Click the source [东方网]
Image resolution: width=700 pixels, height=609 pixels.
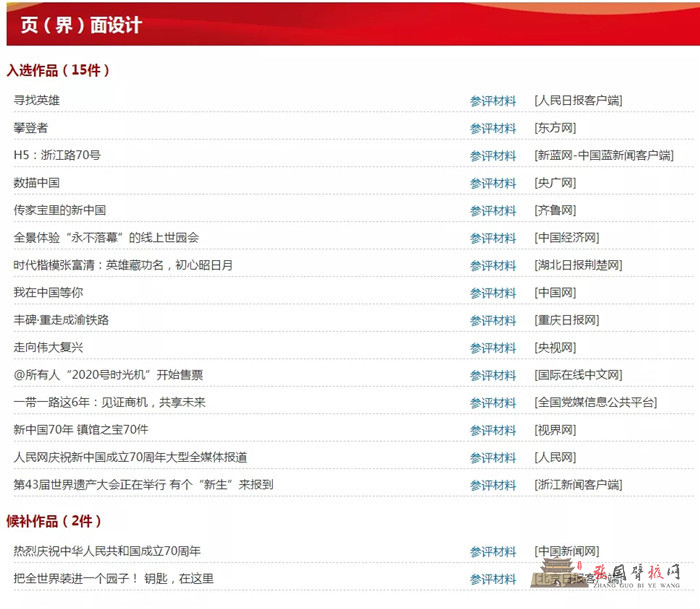(555, 128)
